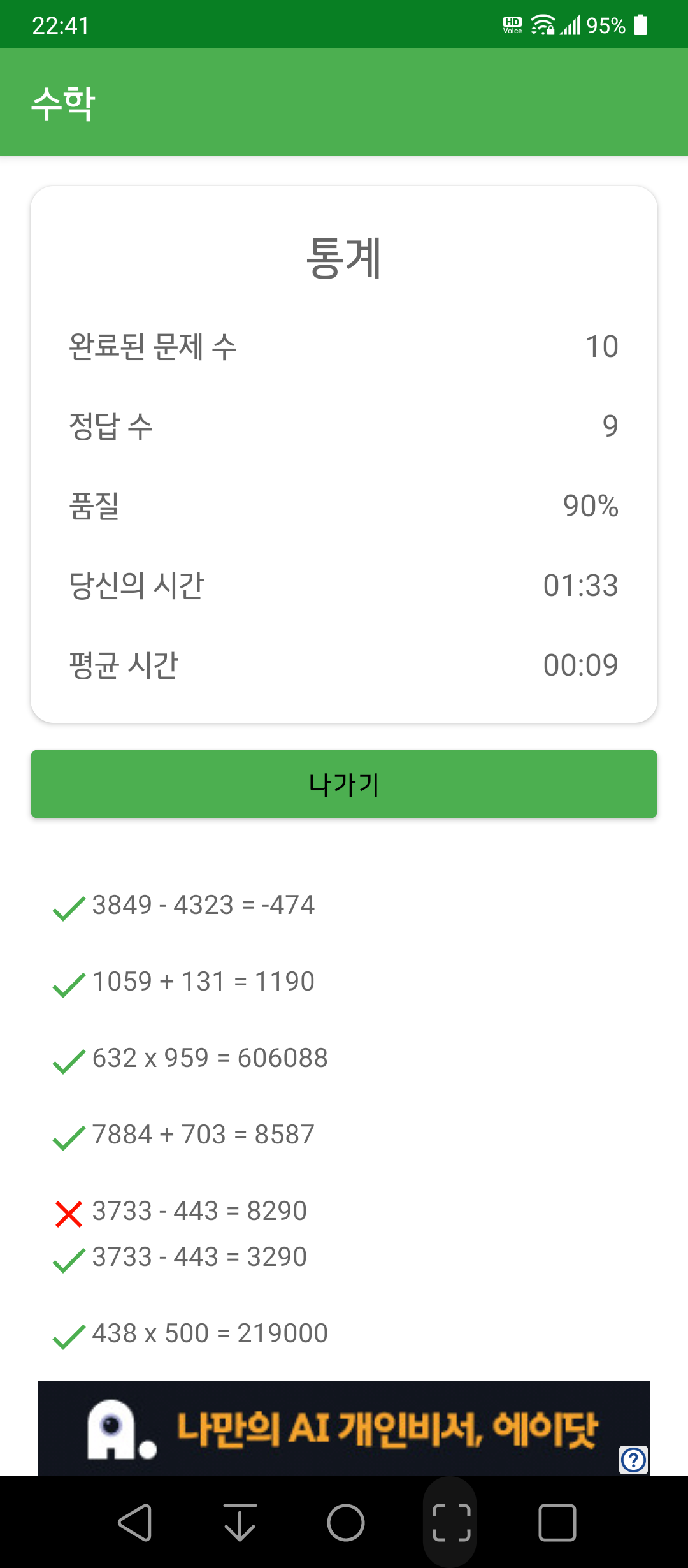Open the ad info question mark icon

(634, 1460)
